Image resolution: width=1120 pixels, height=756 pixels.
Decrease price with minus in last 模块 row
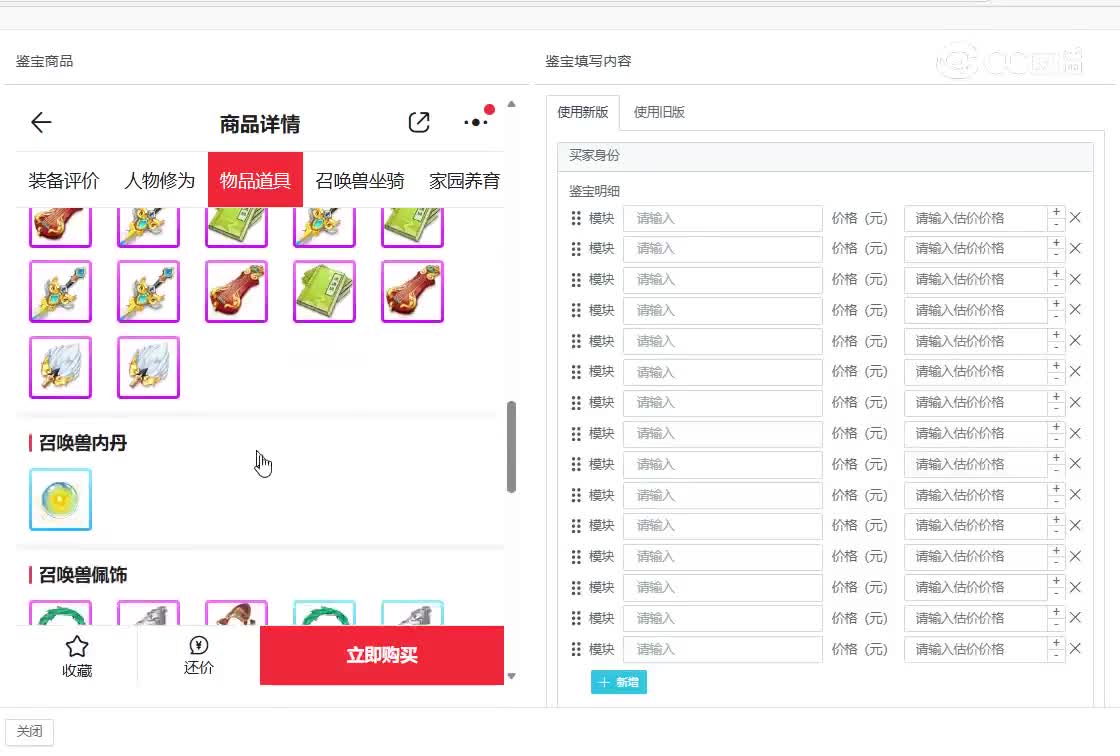pyautogui.click(x=1056, y=655)
